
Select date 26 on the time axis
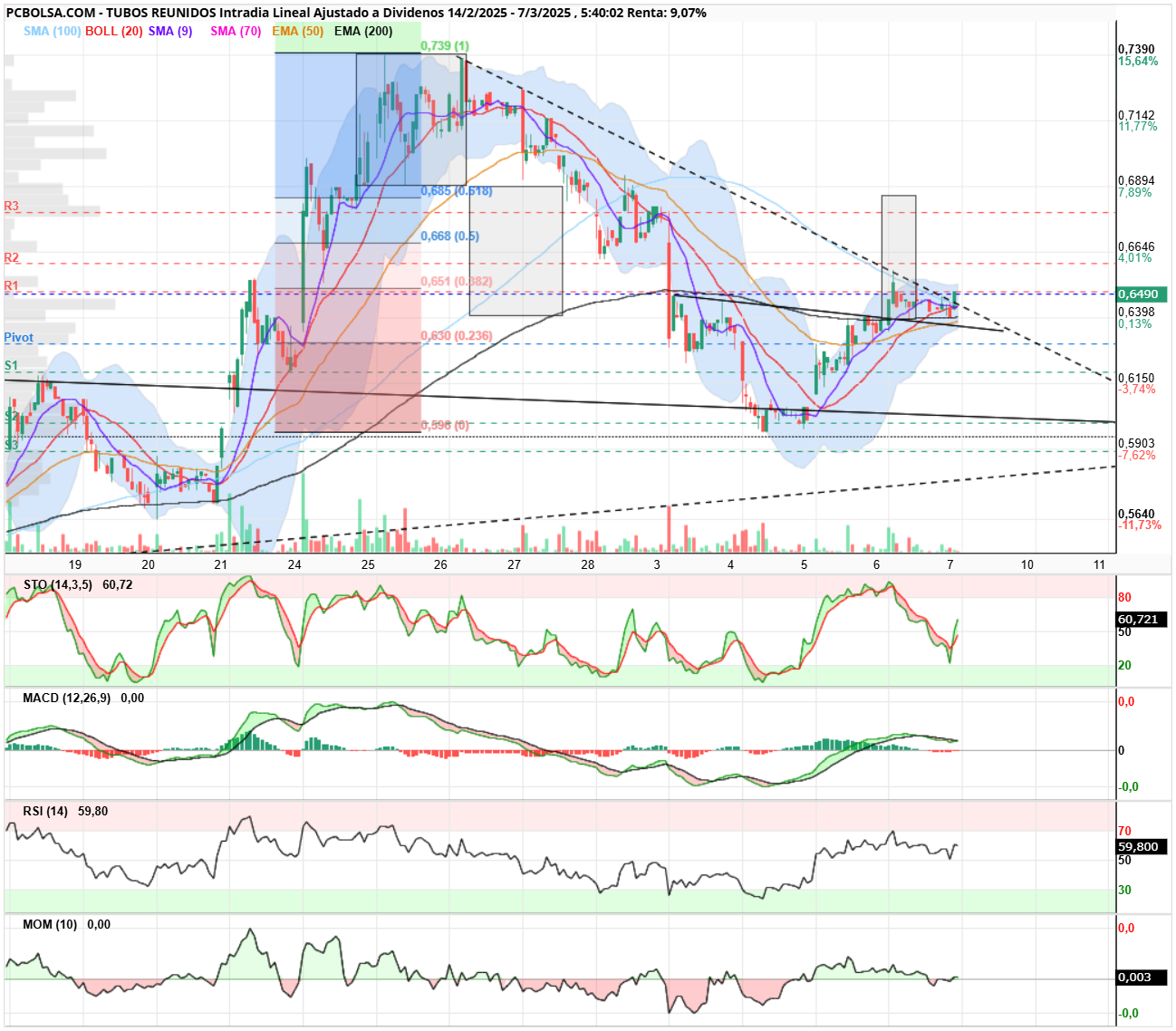click(440, 564)
